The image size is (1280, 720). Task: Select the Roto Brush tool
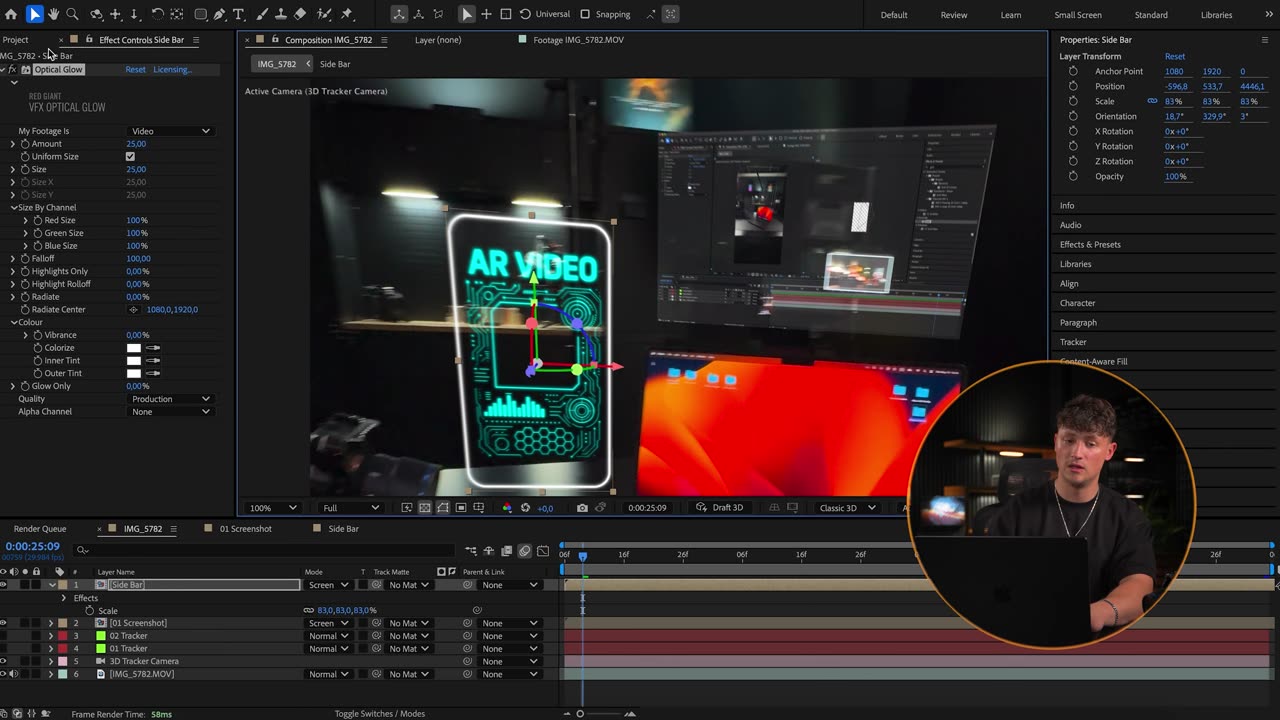coord(324,14)
